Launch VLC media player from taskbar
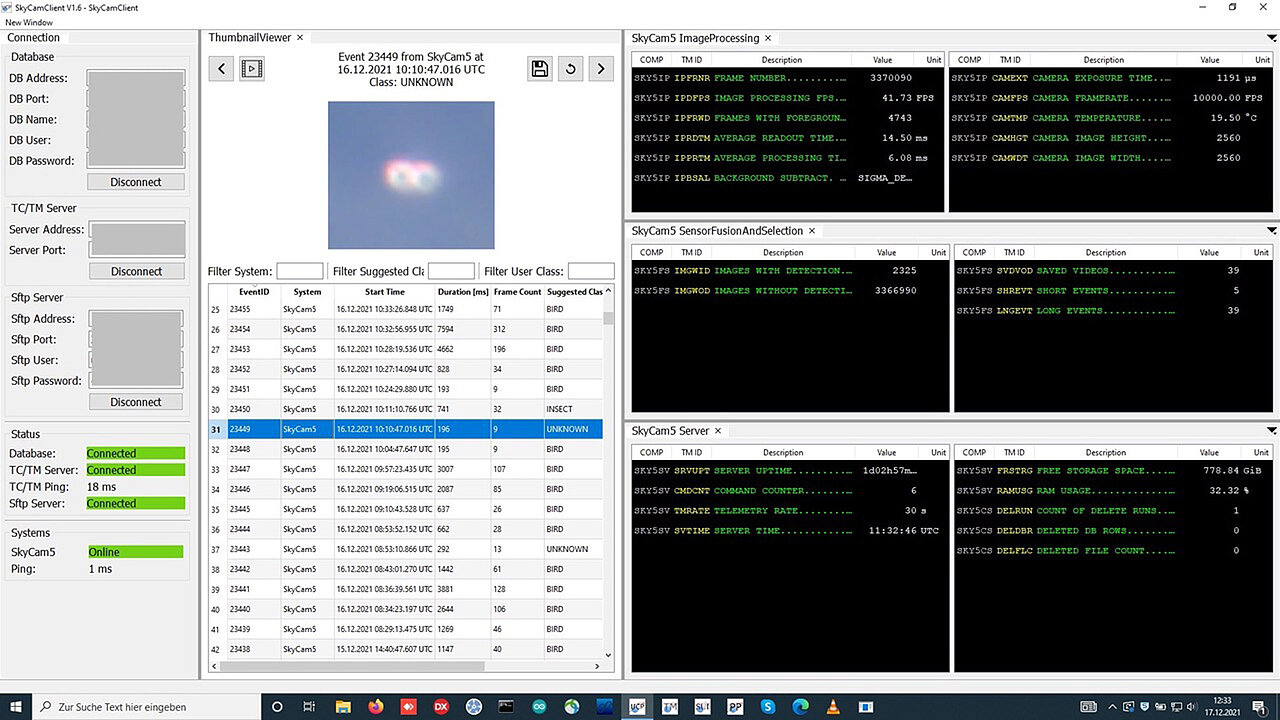Viewport: 1280px width, 720px height. coord(833,707)
